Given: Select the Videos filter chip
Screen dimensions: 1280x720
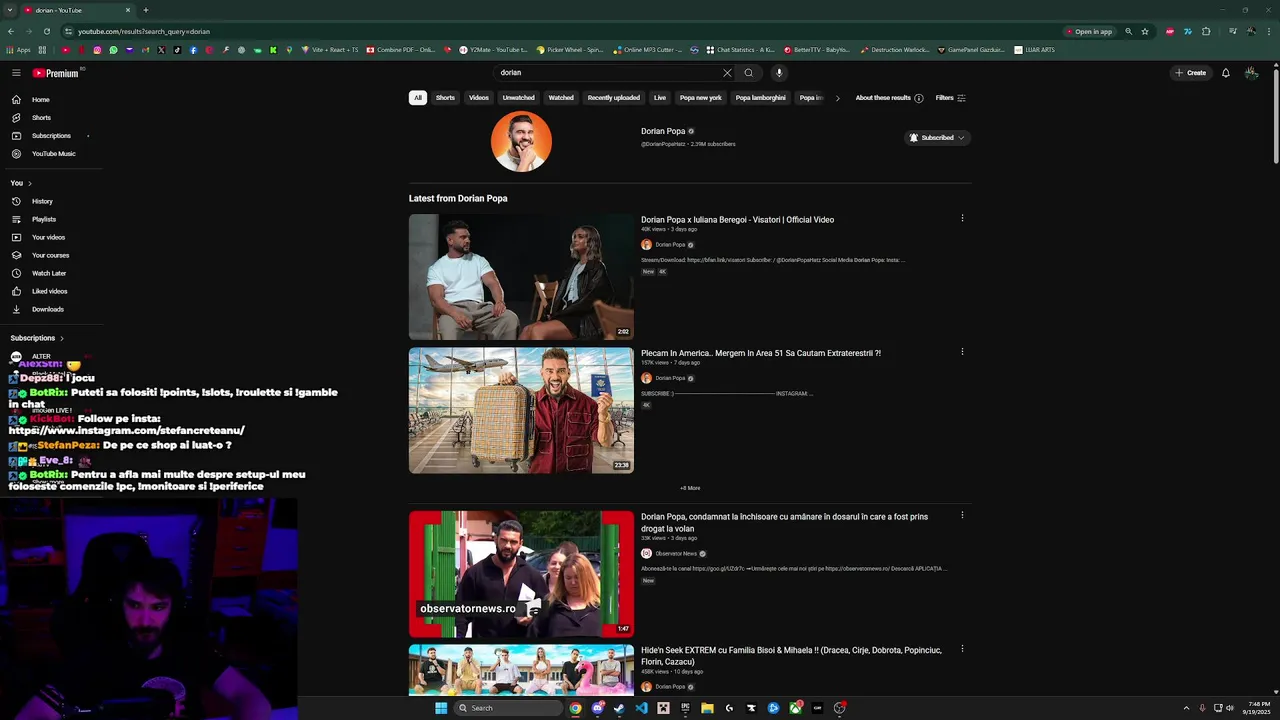Looking at the screenshot, I should tap(479, 98).
